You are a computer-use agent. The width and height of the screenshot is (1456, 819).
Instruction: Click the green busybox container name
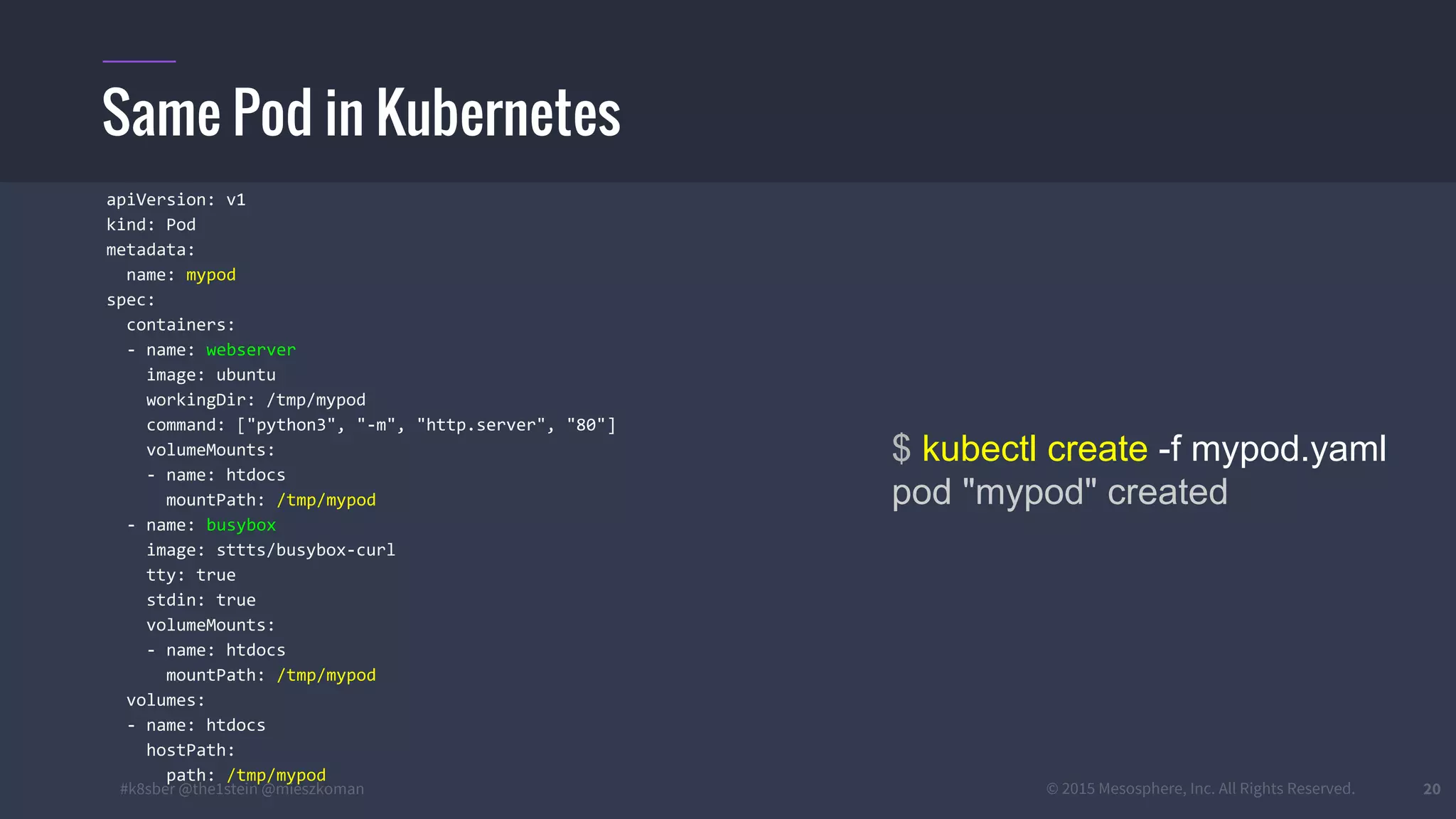[240, 525]
